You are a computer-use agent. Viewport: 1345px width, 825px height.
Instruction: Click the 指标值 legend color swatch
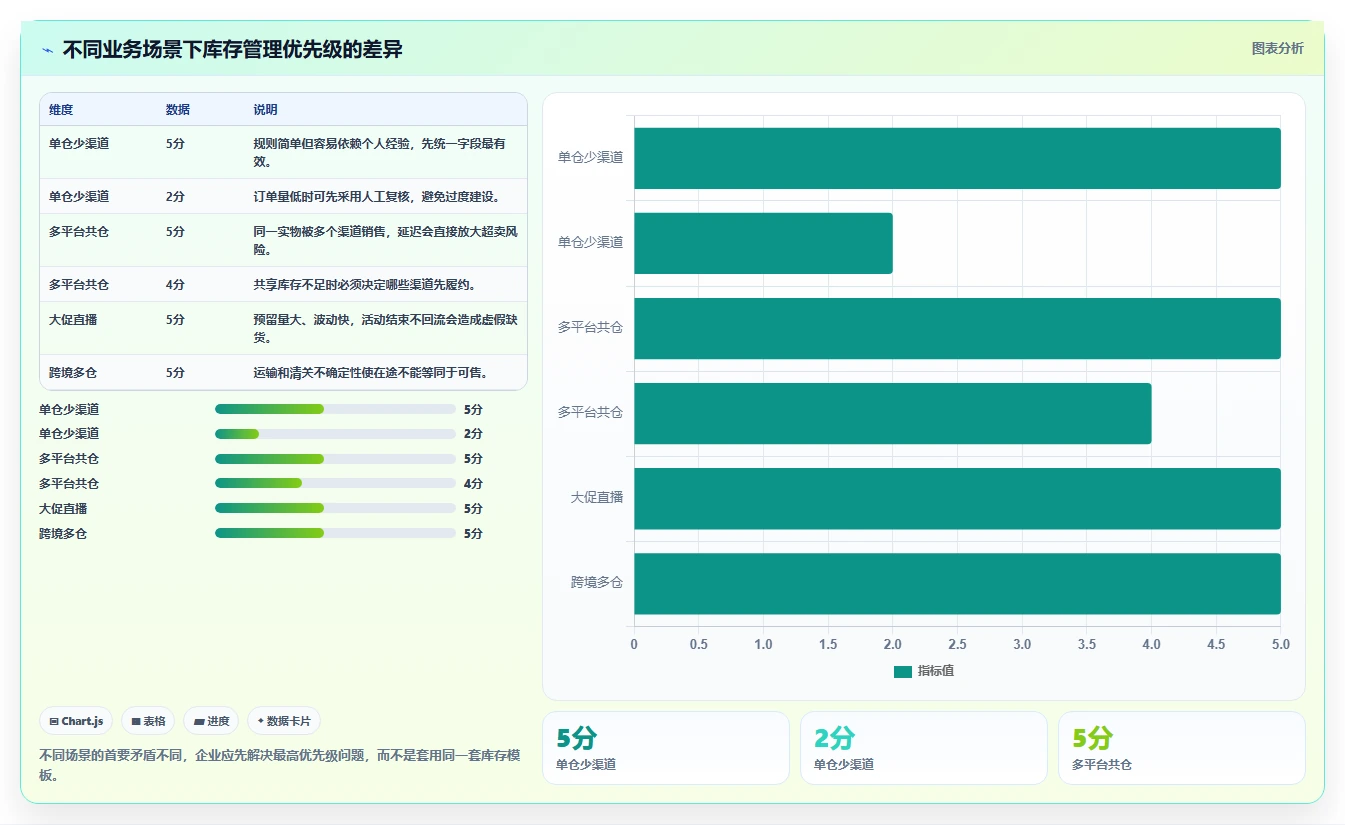click(x=903, y=671)
